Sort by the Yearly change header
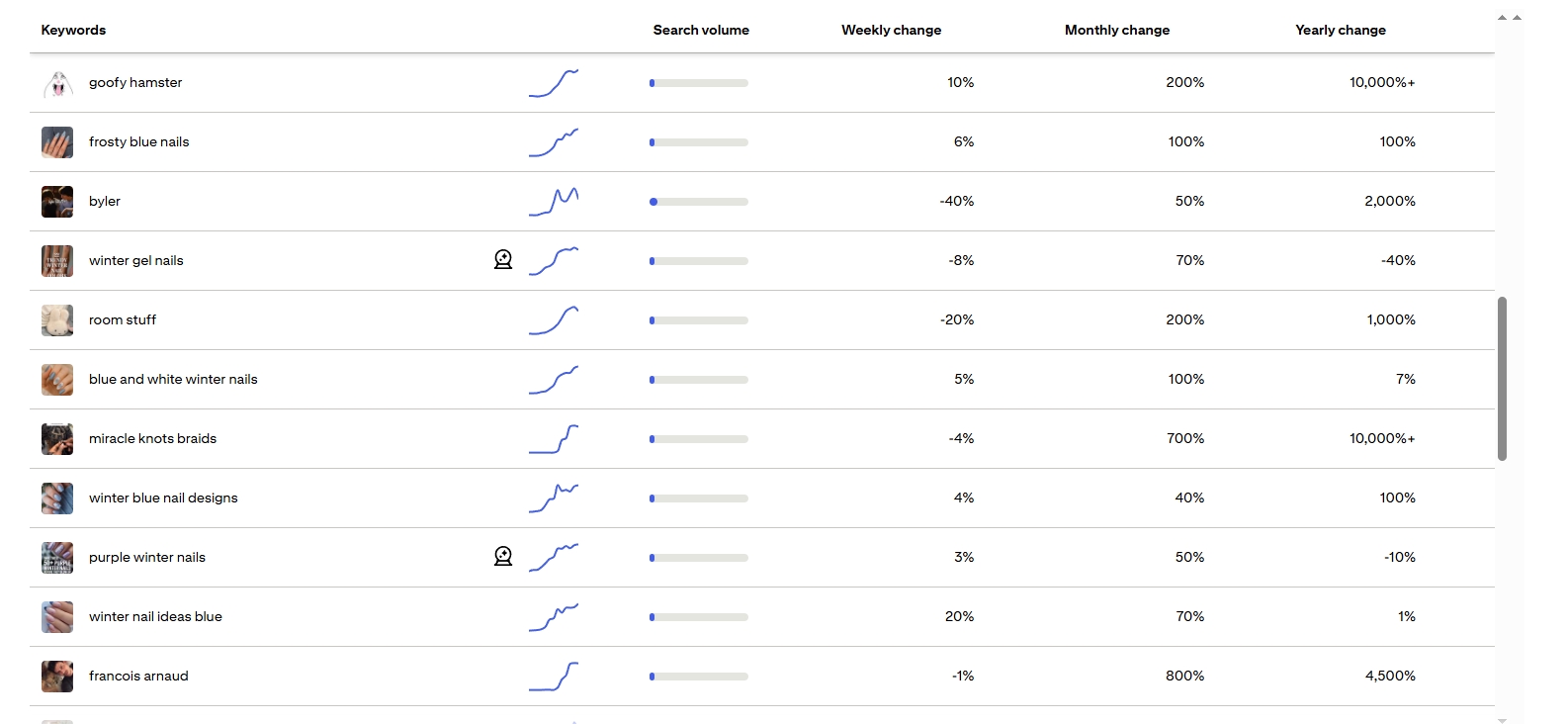Image resolution: width=1568 pixels, height=724 pixels. pyautogui.click(x=1340, y=30)
